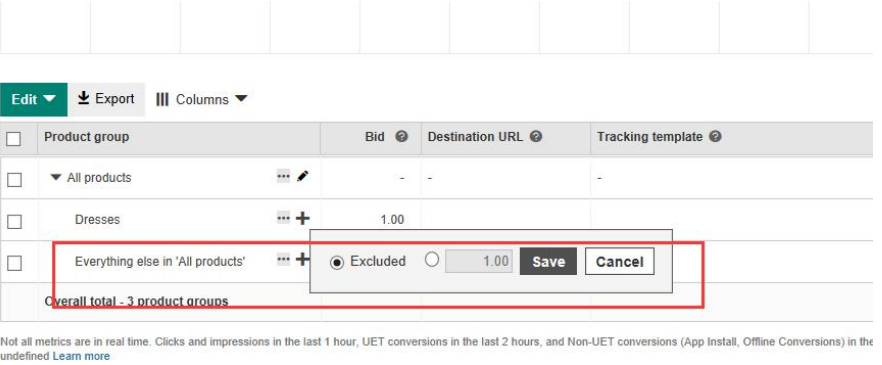Open the ellipsis menu beside All products
882x365 pixels.
[x=284, y=177]
